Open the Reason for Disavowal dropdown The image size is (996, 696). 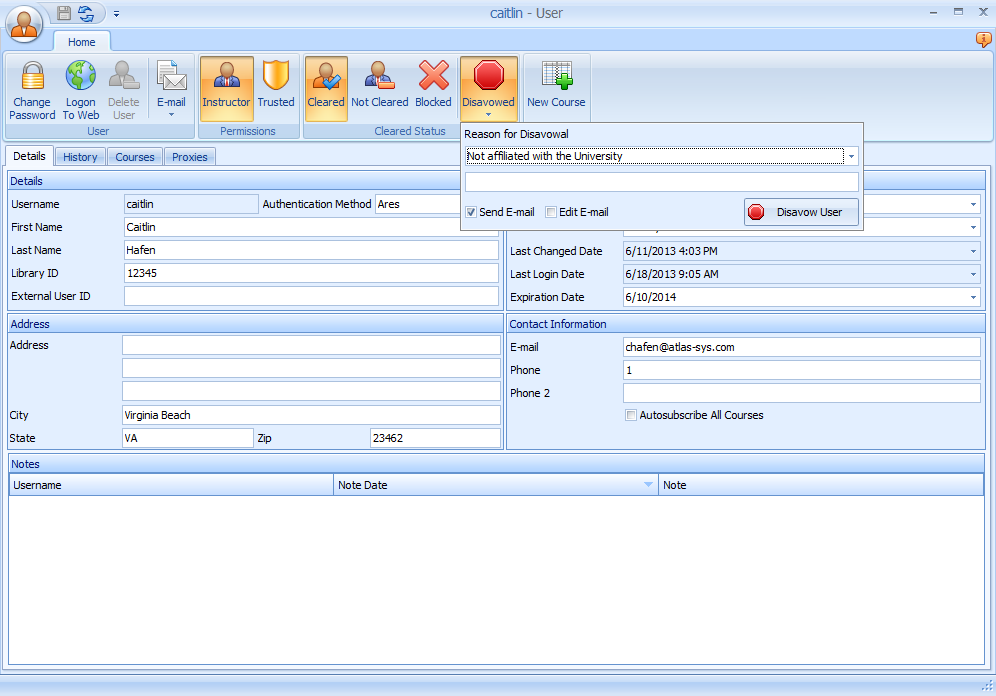point(851,156)
